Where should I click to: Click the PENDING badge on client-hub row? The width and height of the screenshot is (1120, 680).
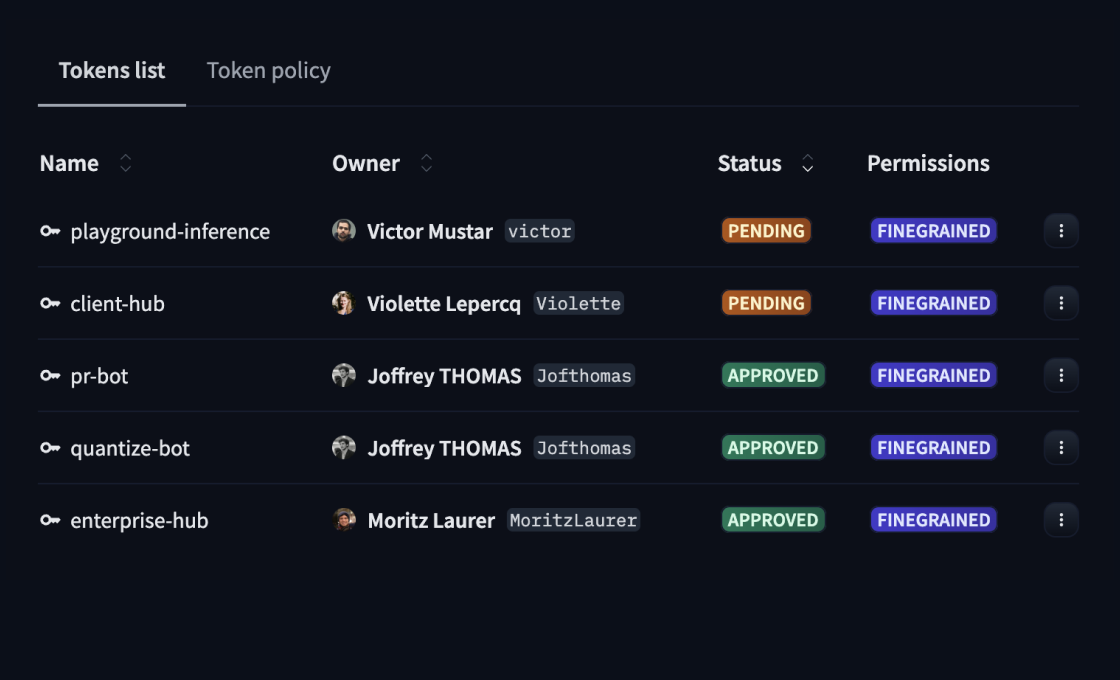(766, 303)
